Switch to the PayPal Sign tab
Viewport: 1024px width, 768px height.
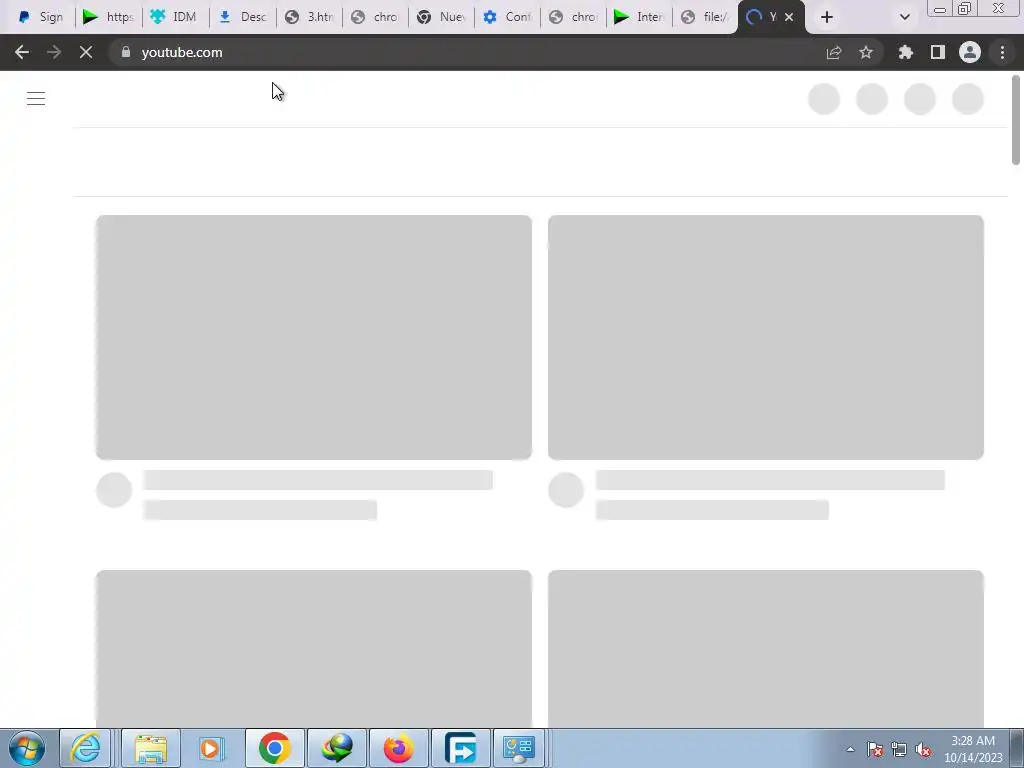point(43,17)
